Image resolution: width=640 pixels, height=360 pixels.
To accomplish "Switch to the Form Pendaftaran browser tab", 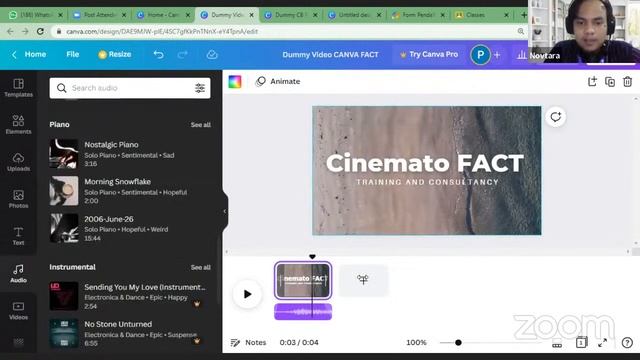I will click(x=418, y=15).
